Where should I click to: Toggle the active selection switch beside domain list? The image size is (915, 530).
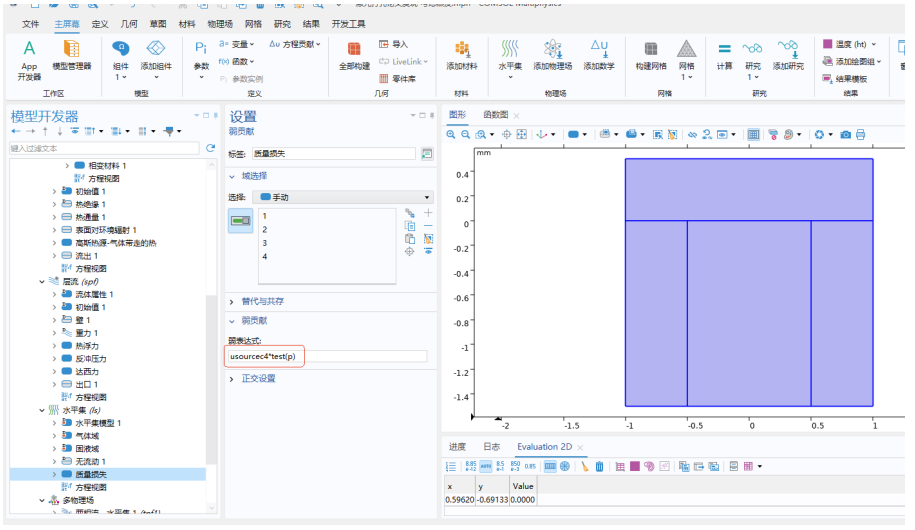(x=241, y=220)
